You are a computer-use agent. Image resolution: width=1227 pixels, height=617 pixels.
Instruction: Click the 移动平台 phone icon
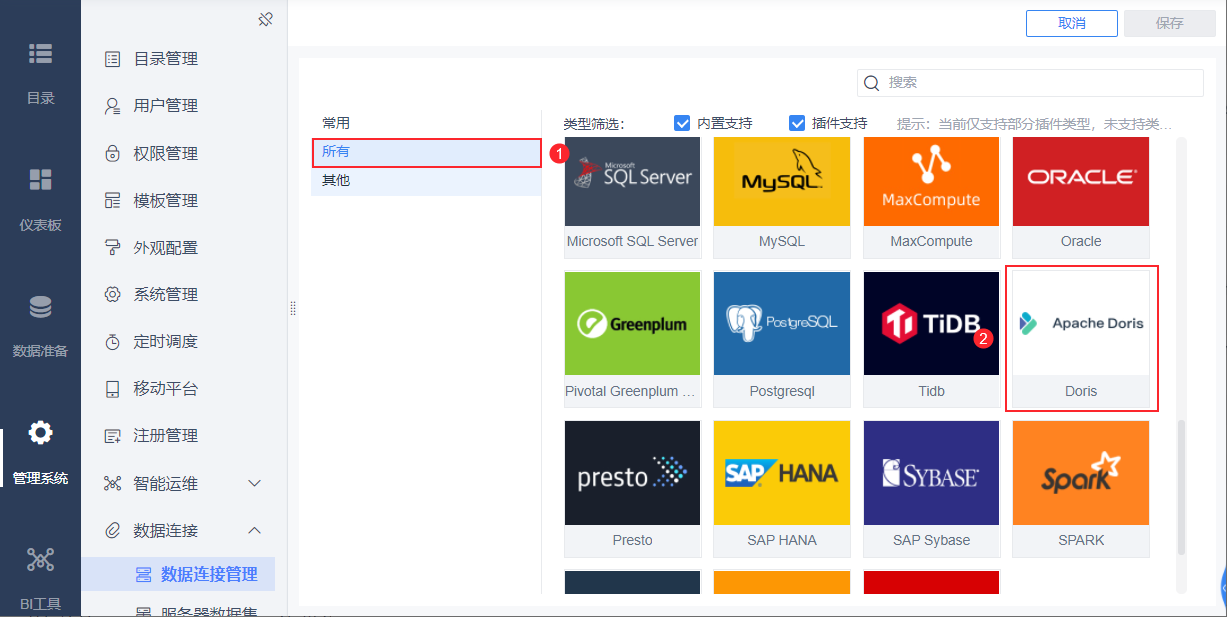point(113,389)
